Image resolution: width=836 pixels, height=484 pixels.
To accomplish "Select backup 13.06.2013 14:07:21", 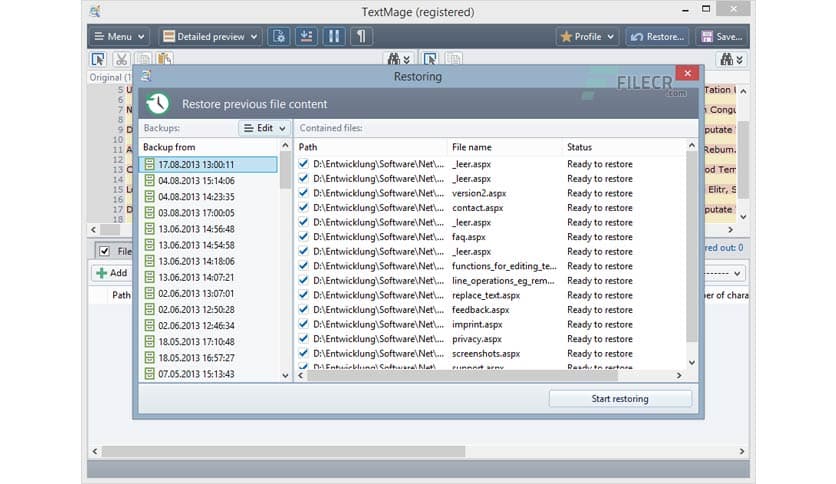I will pyautogui.click(x=208, y=277).
